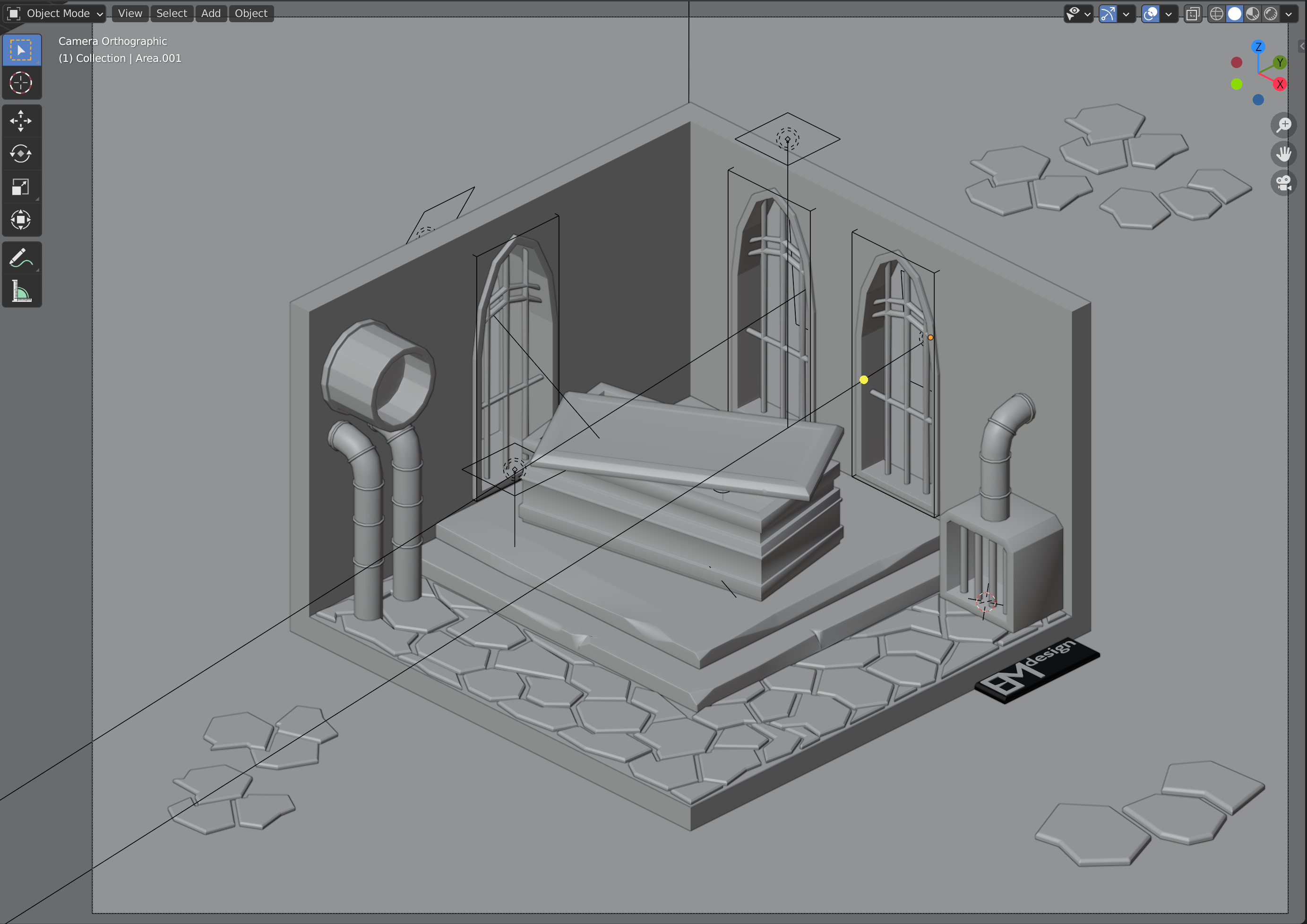Open the View menu
1307x924 pixels.
pyautogui.click(x=130, y=13)
